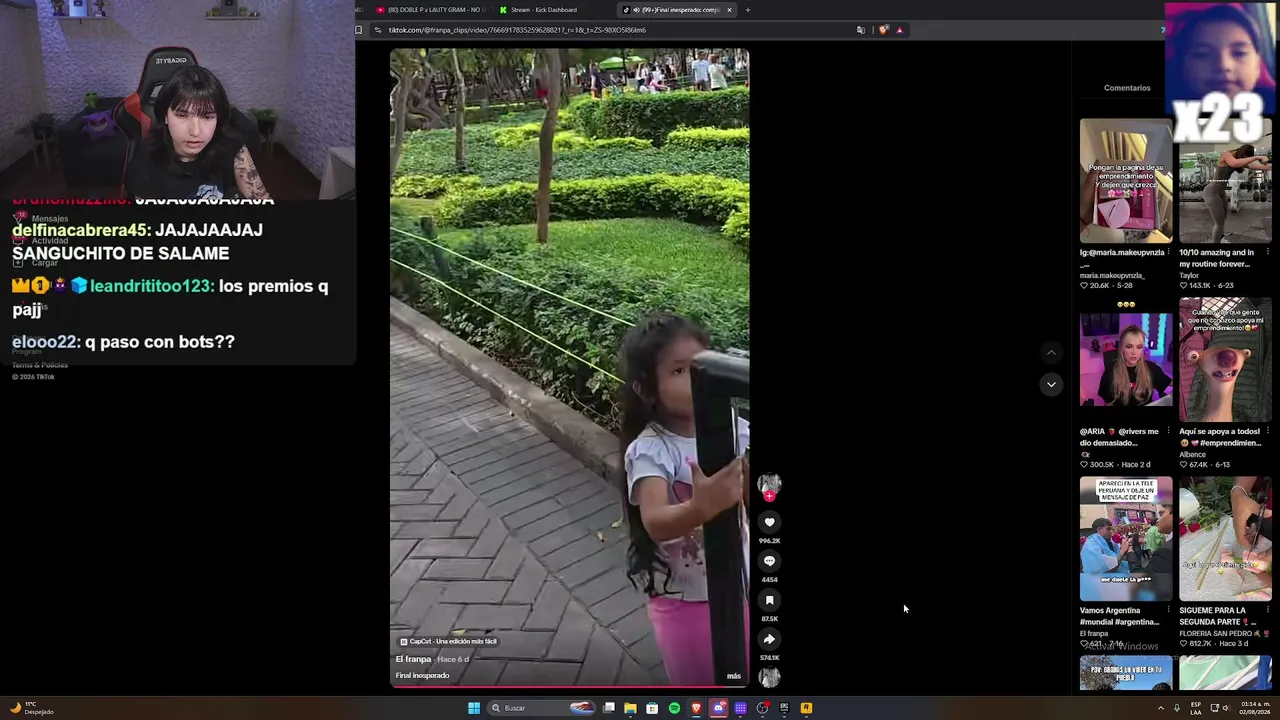Screen dimensions: 1280x720
Task: Select the 'Comentarios' tab heading
Action: point(1127,88)
